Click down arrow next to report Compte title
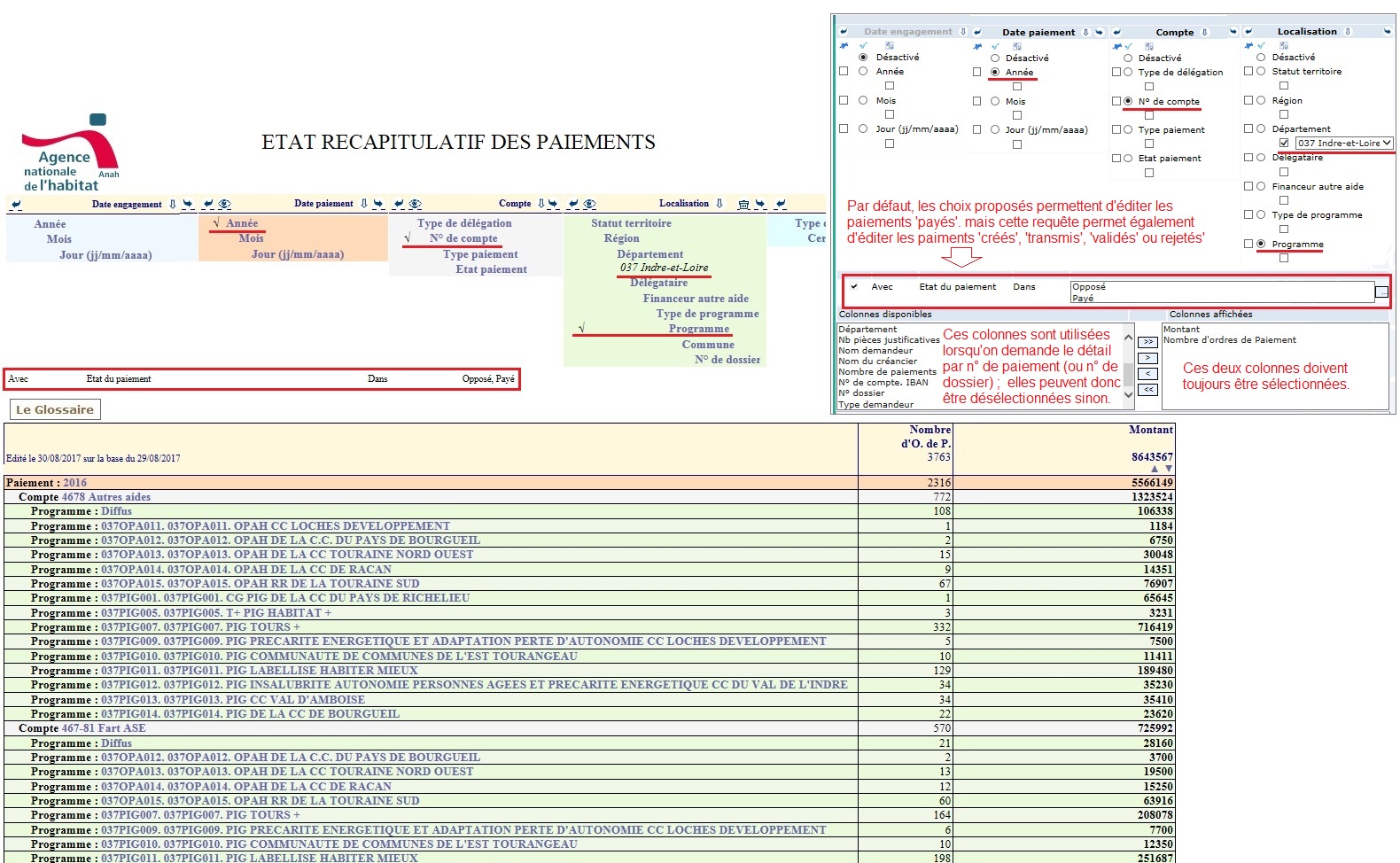 point(541,204)
